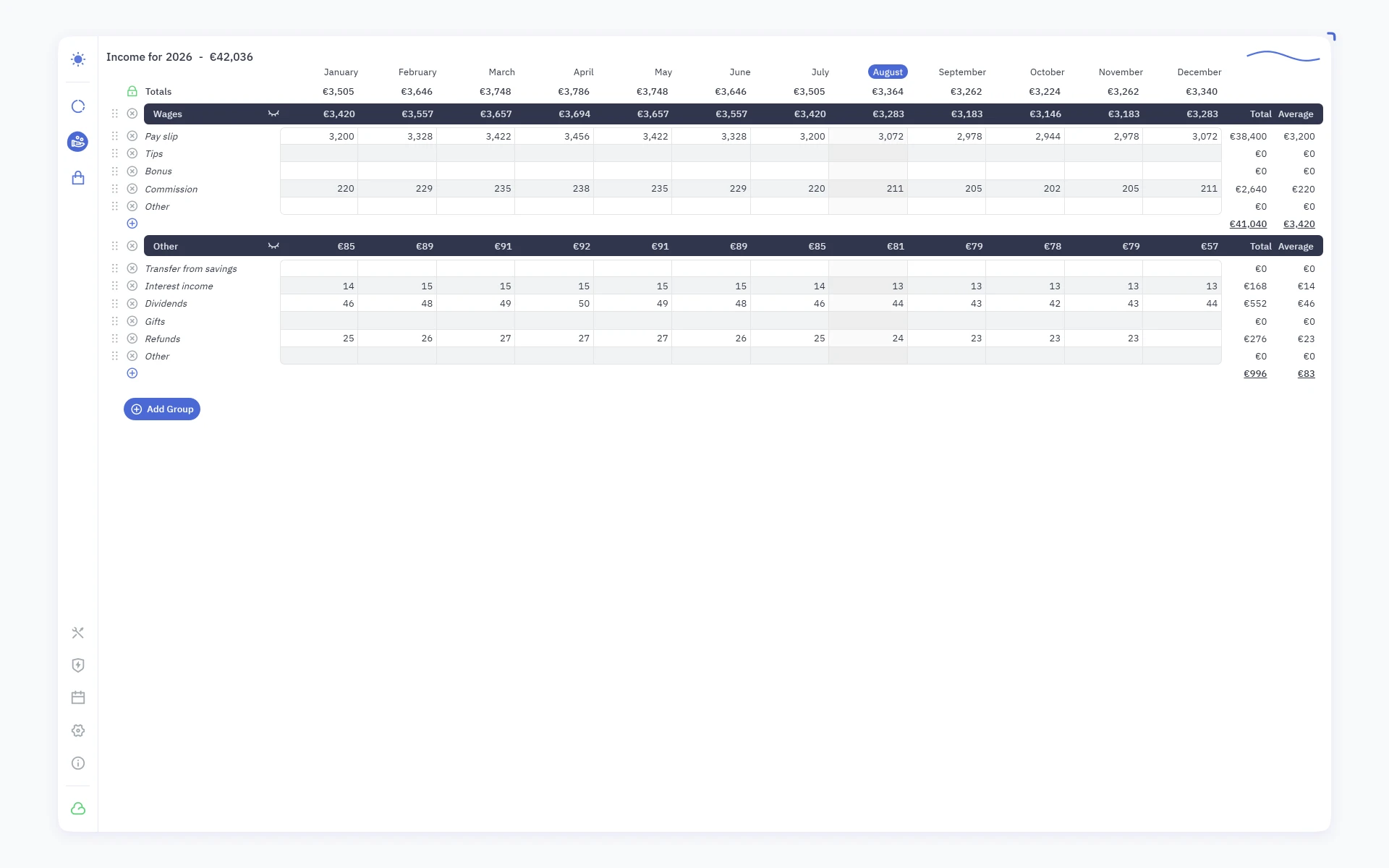Click the empty Refunds December cell

click(x=1182, y=339)
